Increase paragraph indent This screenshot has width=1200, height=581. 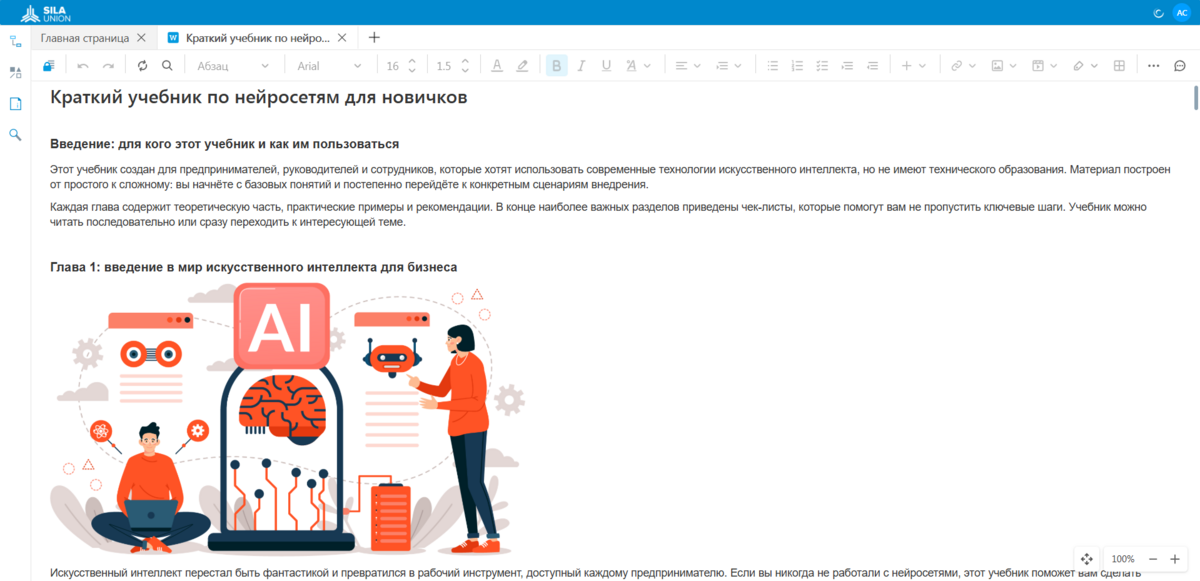pos(847,66)
